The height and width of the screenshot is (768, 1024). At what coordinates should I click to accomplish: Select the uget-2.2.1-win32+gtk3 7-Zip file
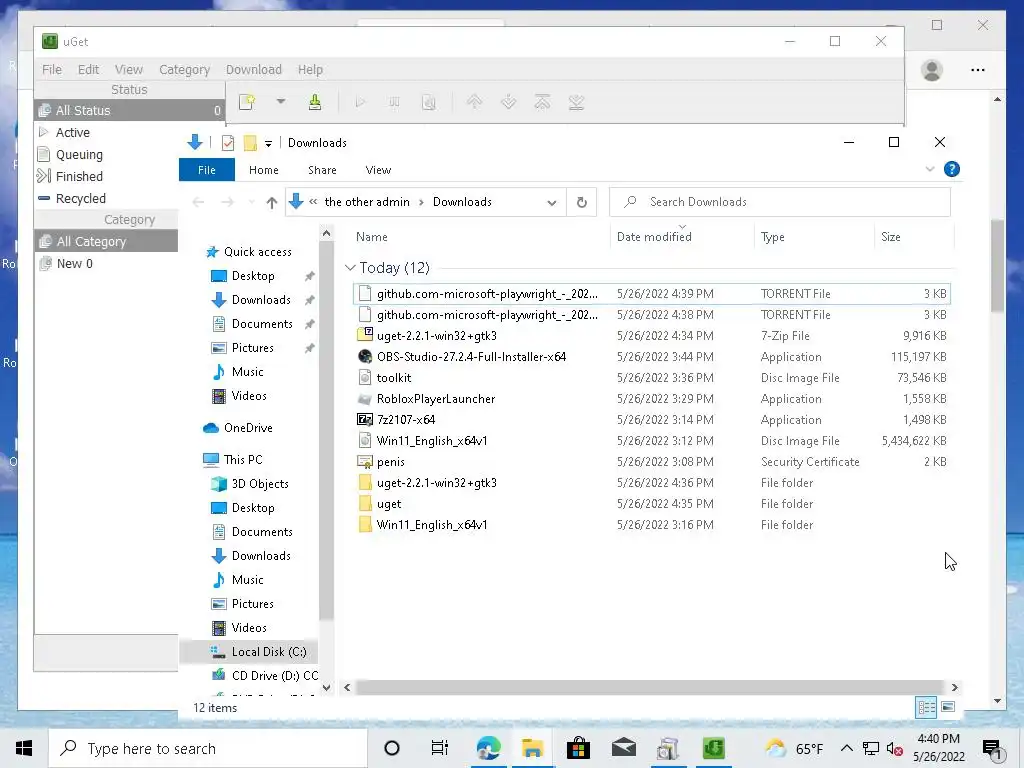[x=651, y=336]
